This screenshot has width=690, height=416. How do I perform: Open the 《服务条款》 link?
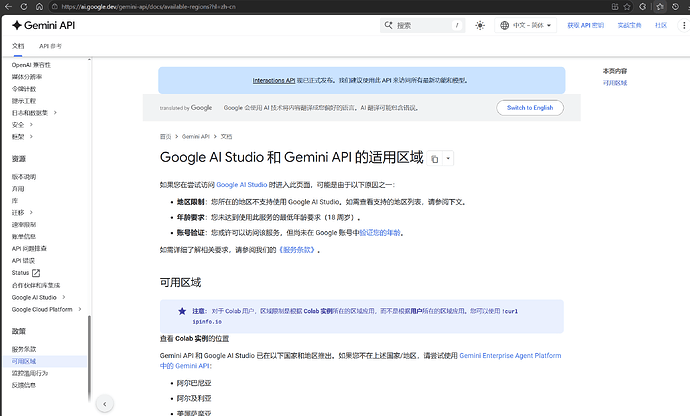coord(297,250)
